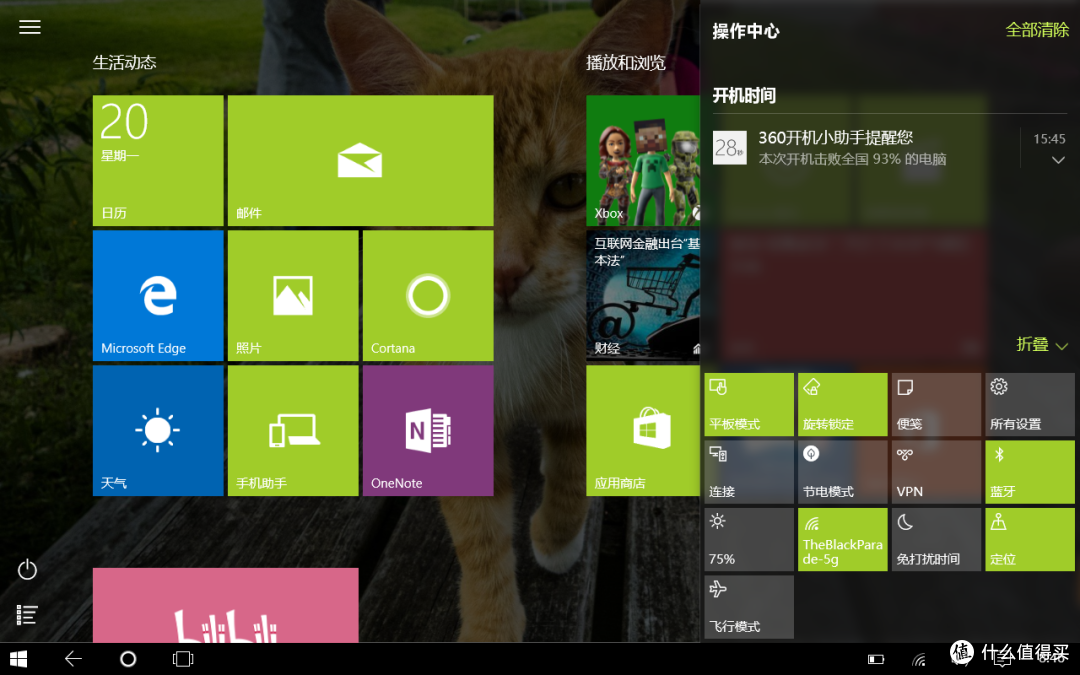Click Clear all in Action Center

pos(1037,30)
